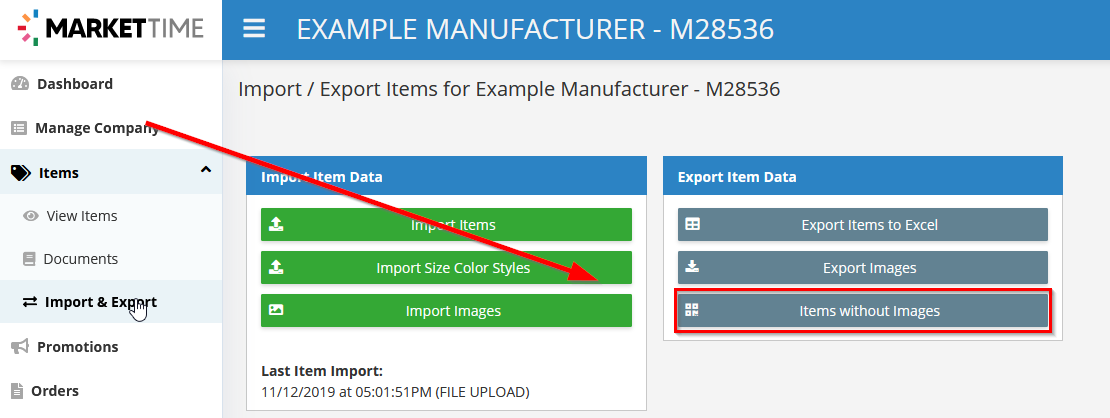
Task: Click the Items tag icon
Action: (21, 173)
